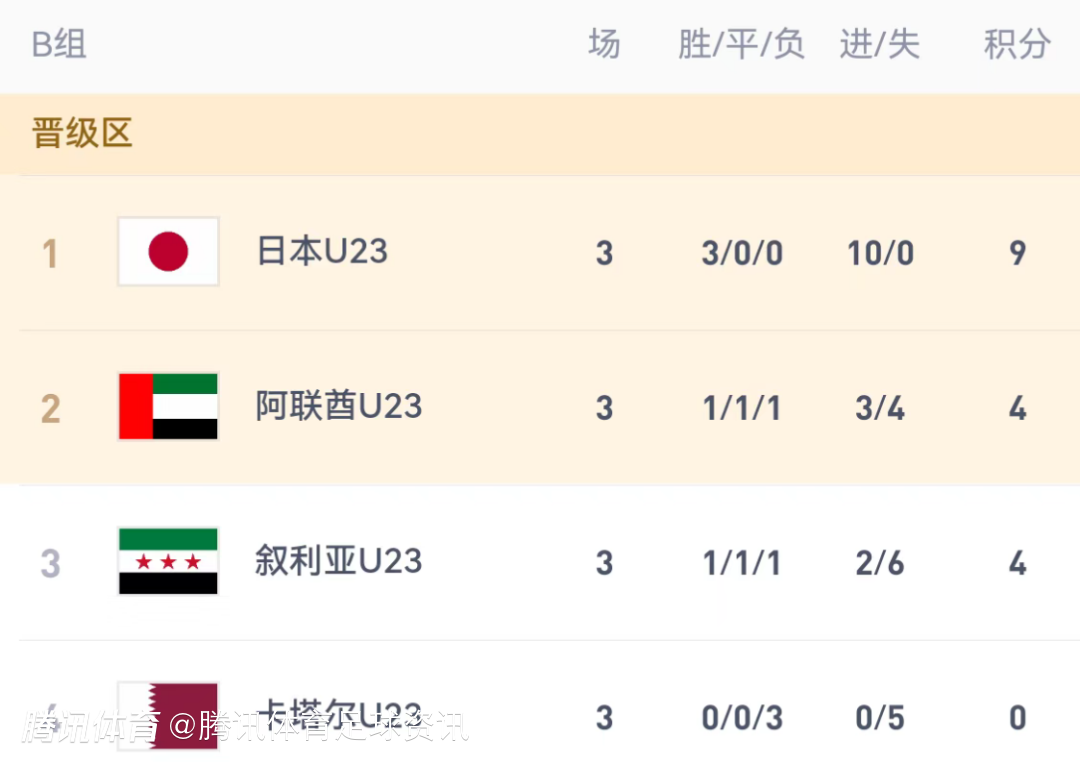The width and height of the screenshot is (1080, 762).
Task: Click the 晋级区 section label
Action: [82, 133]
